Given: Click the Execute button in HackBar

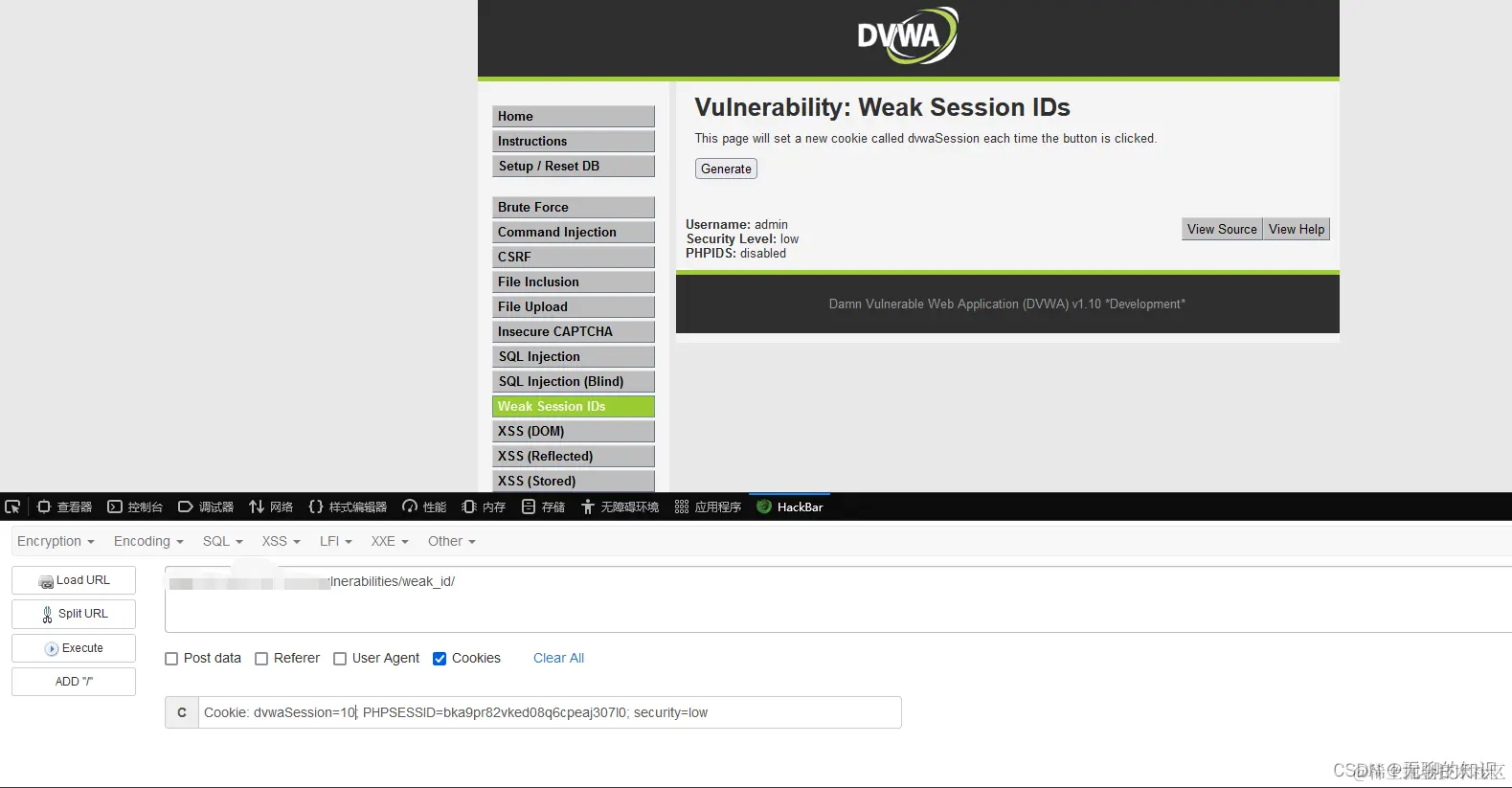Looking at the screenshot, I should tap(74, 648).
